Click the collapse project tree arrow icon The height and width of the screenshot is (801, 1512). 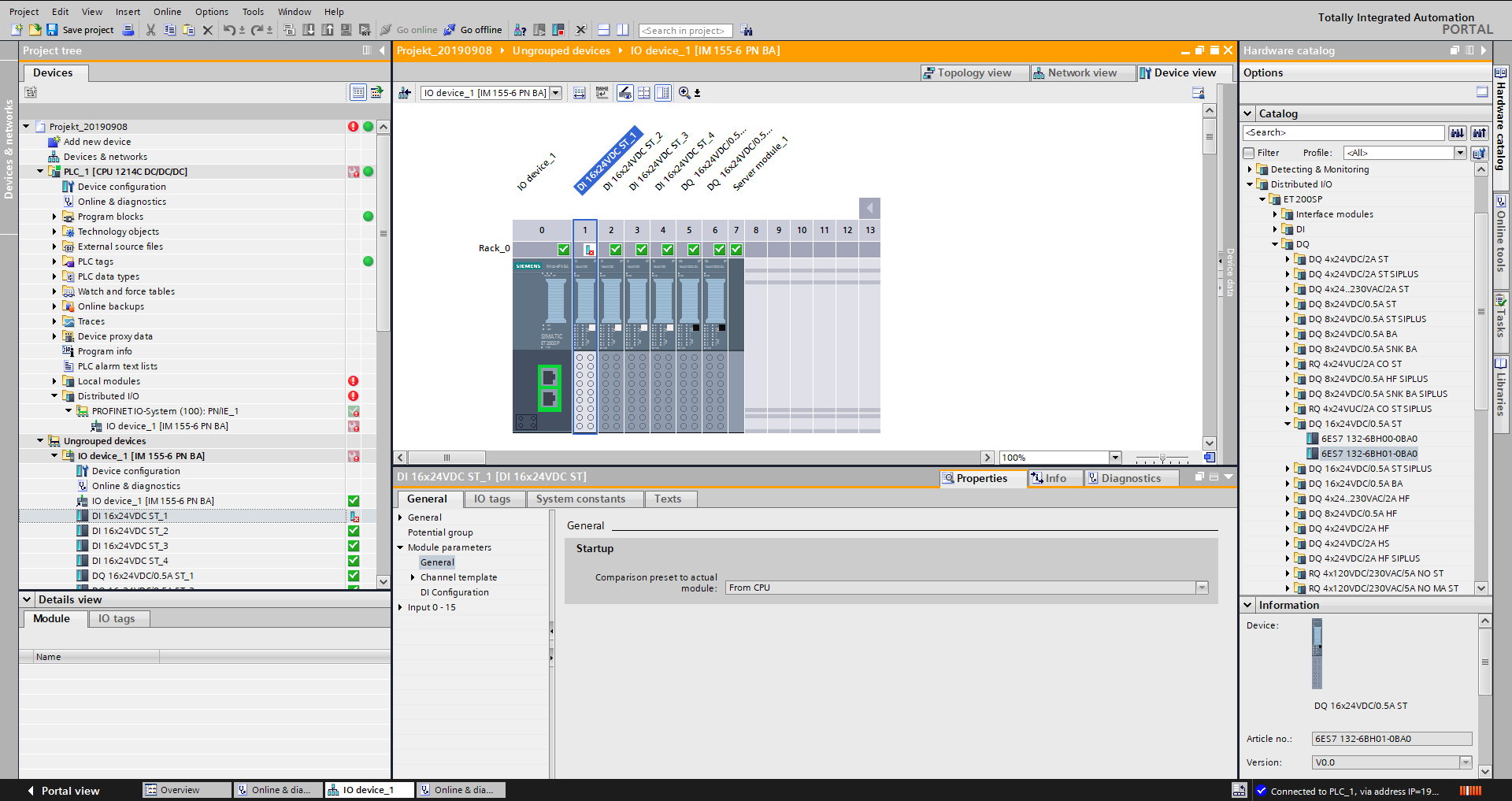coord(382,50)
